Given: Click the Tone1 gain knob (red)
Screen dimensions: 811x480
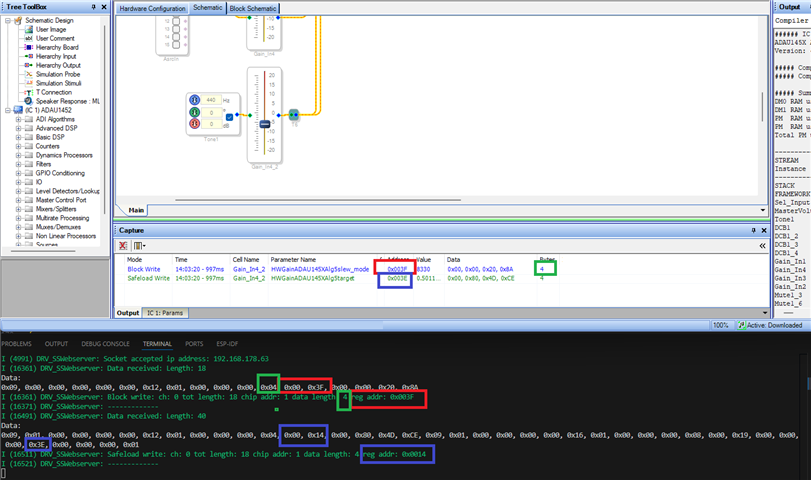Looking at the screenshot, I should pos(194,124).
